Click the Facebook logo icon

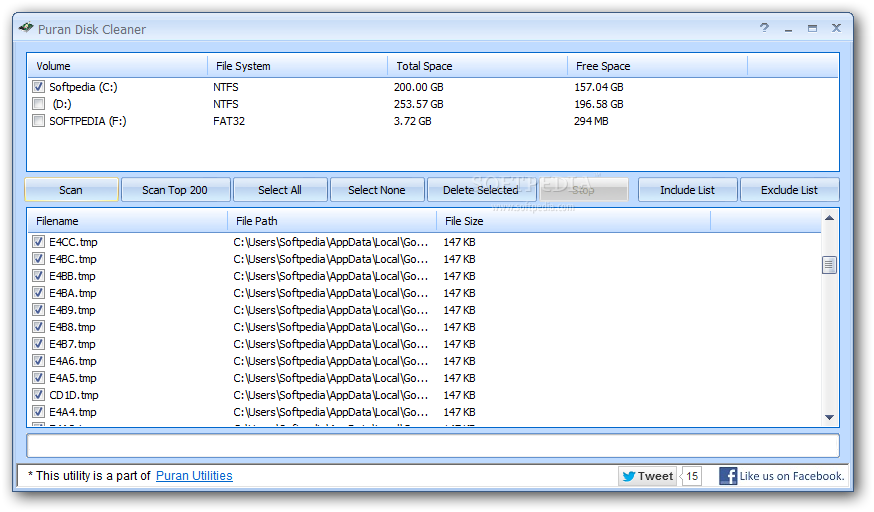[728, 476]
